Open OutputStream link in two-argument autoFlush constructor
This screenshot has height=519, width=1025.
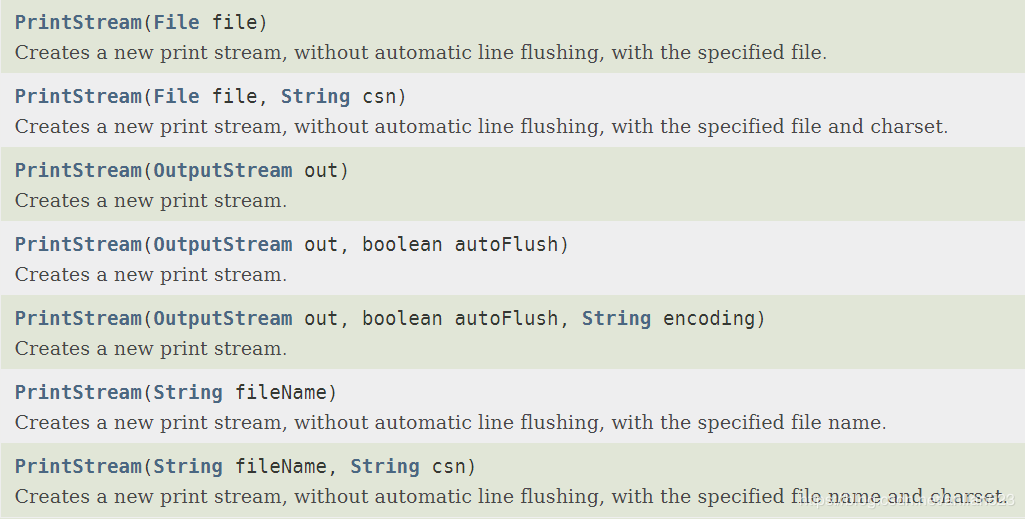[x=223, y=244]
